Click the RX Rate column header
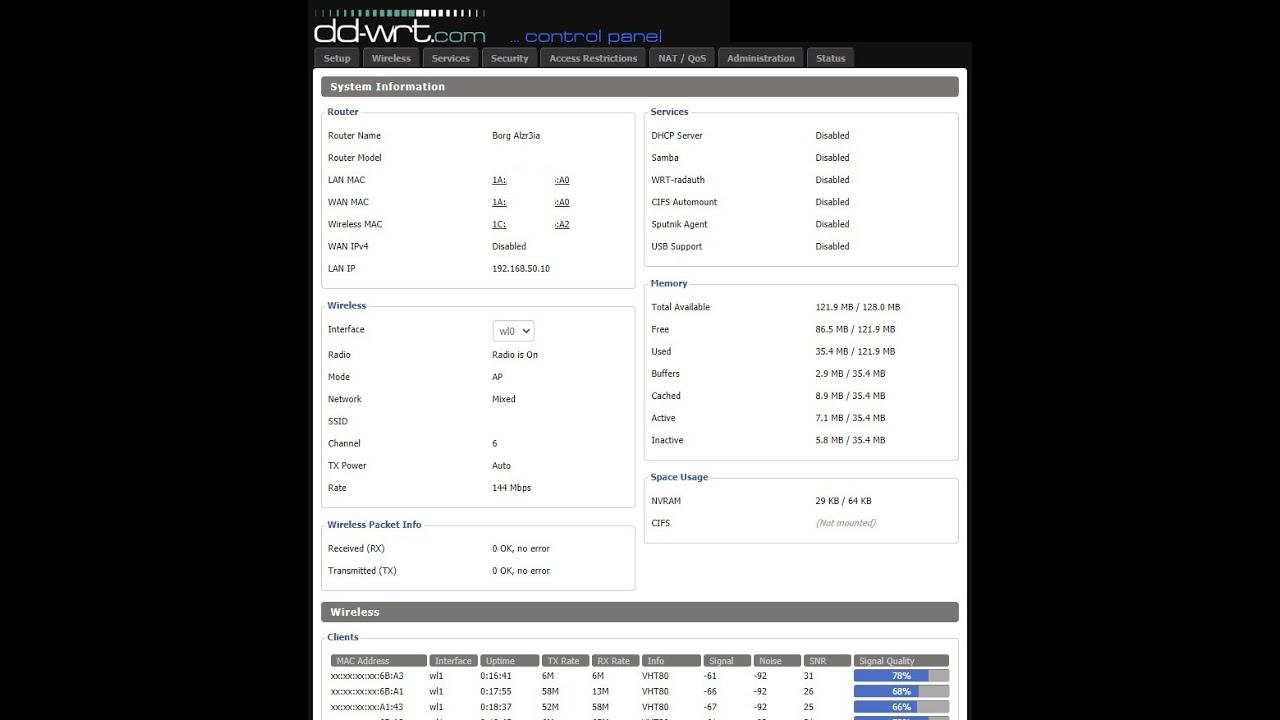1280x720 pixels. coord(616,661)
